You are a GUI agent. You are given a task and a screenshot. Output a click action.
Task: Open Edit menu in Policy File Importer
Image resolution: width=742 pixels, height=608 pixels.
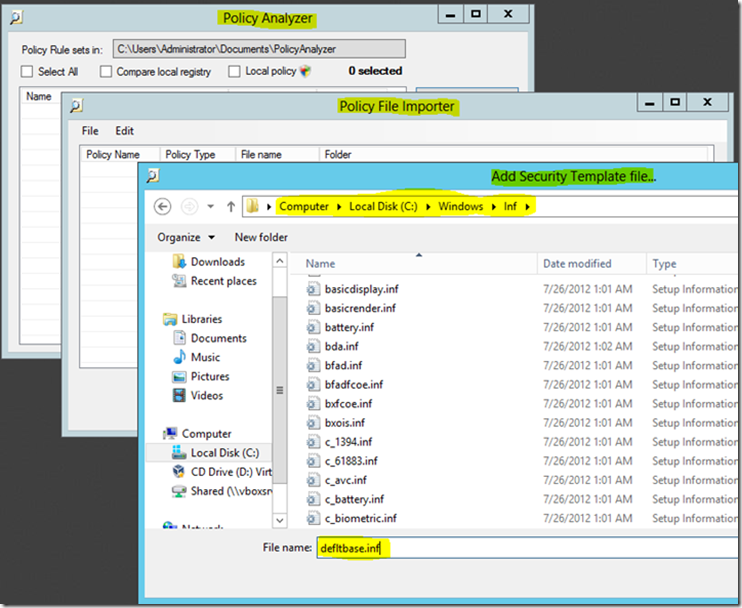[124, 131]
